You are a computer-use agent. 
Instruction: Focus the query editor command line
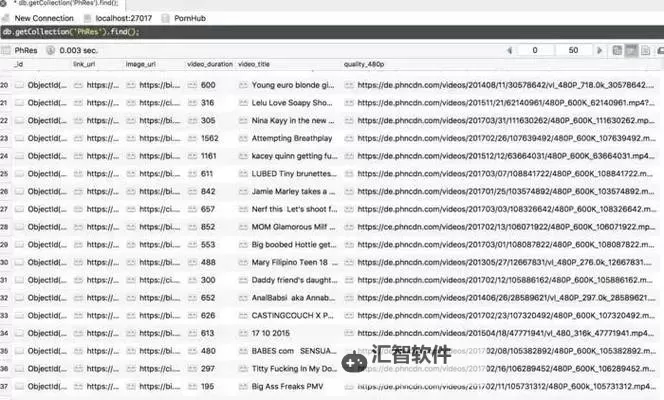pos(332,32)
